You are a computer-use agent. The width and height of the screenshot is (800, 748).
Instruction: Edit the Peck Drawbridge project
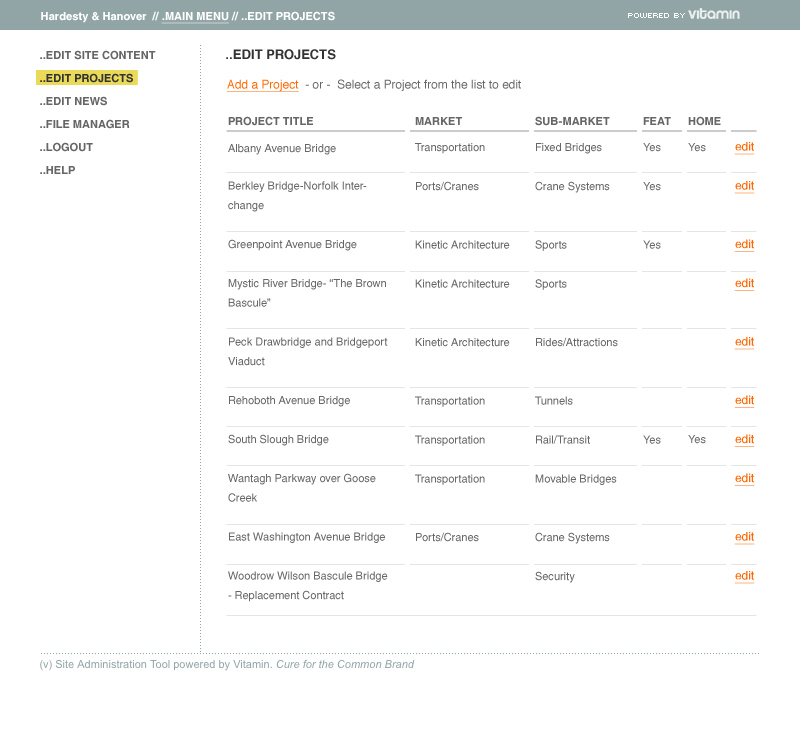(744, 342)
